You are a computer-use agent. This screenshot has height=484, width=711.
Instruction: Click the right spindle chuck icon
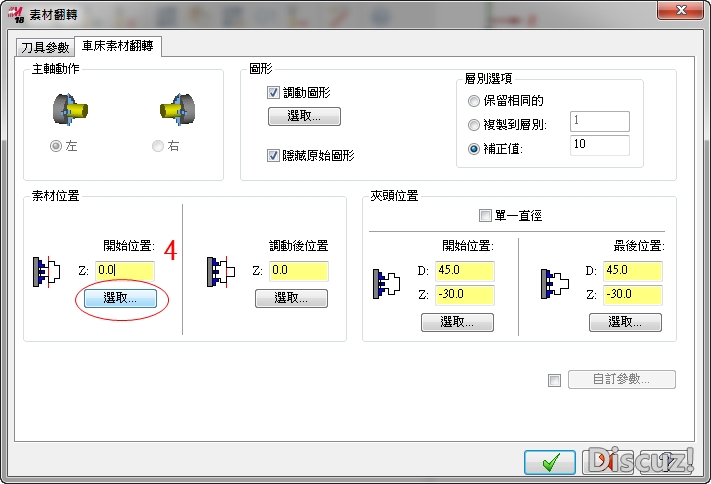[177, 109]
